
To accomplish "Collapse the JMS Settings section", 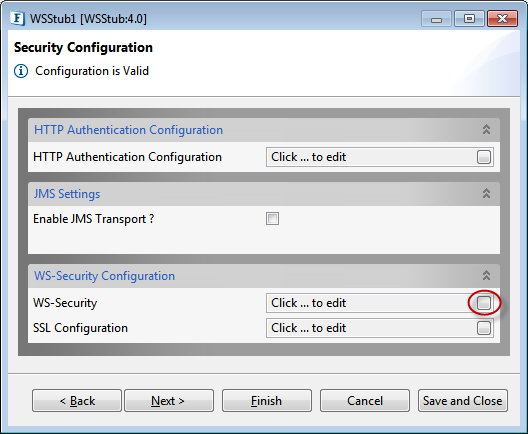I will click(486, 193).
